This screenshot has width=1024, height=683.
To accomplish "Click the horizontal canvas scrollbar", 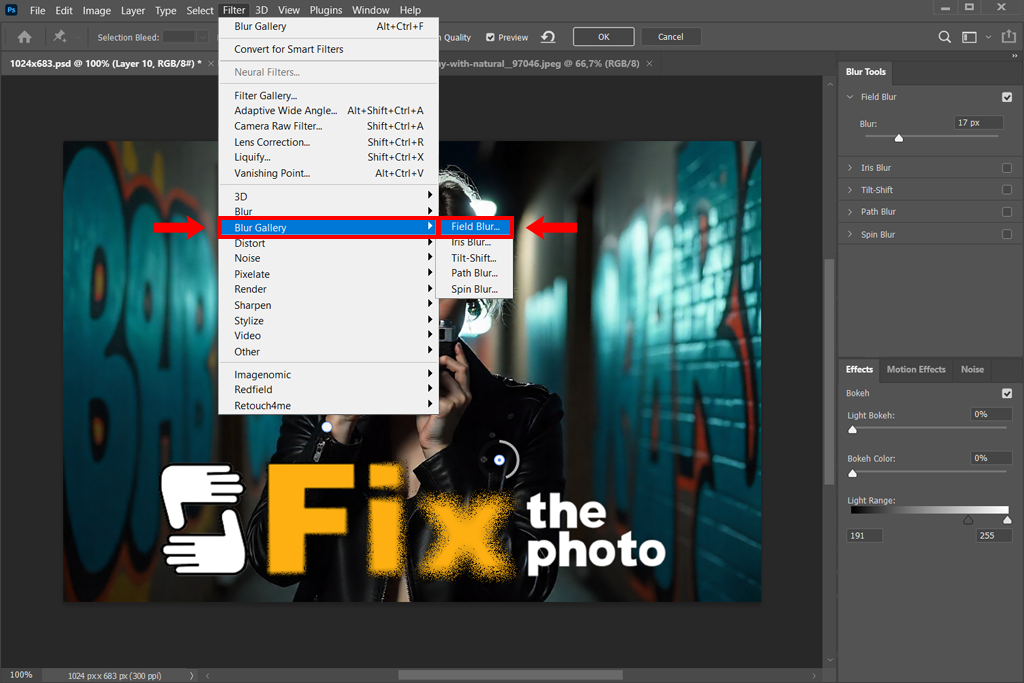I will [510, 675].
